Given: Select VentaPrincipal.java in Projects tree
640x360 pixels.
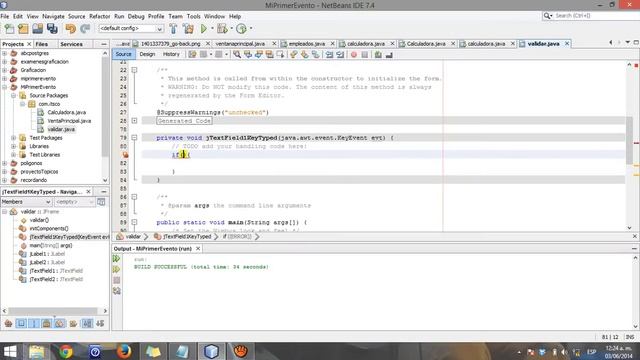Looking at the screenshot, I should (x=69, y=121).
